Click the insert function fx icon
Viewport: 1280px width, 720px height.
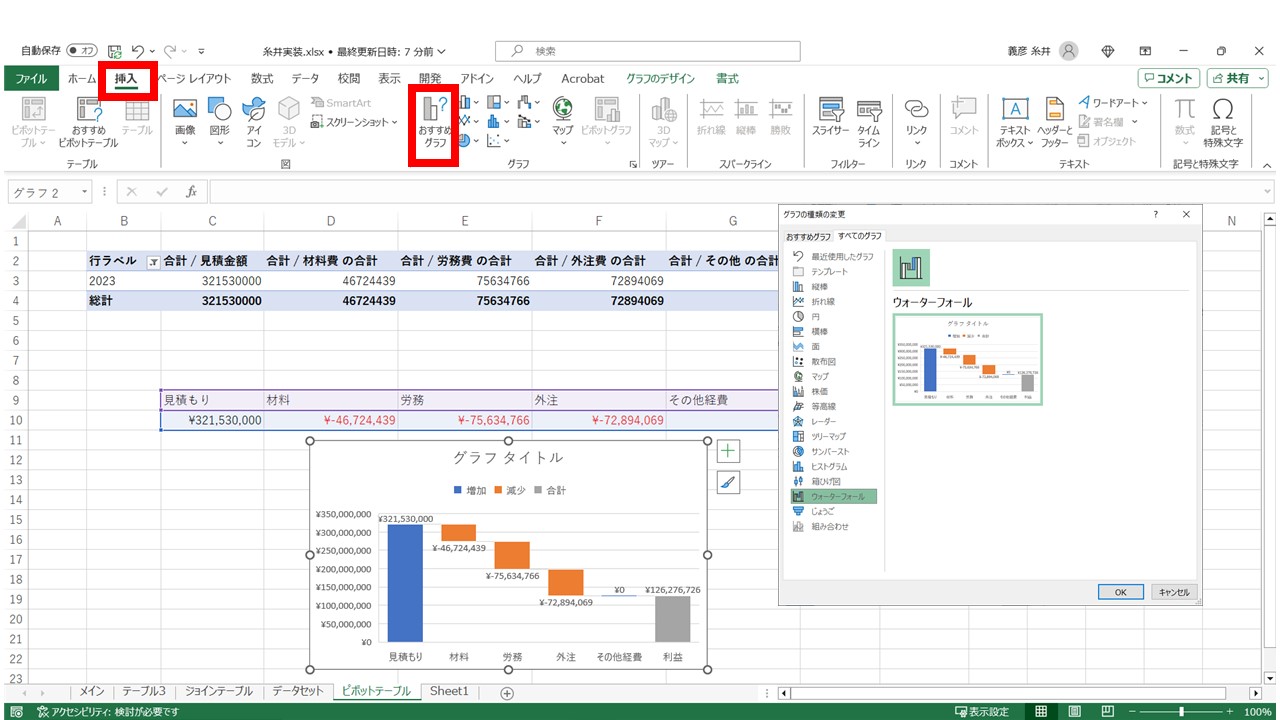tap(191, 191)
